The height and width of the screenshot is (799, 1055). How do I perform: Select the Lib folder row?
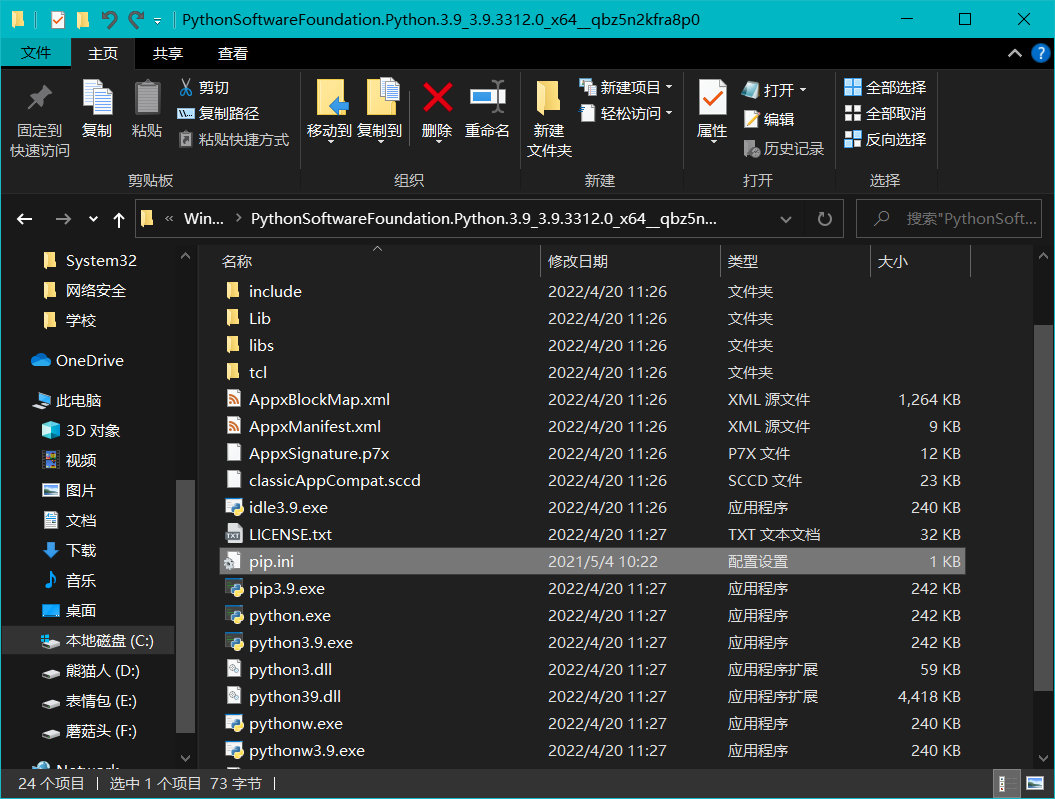coord(593,319)
